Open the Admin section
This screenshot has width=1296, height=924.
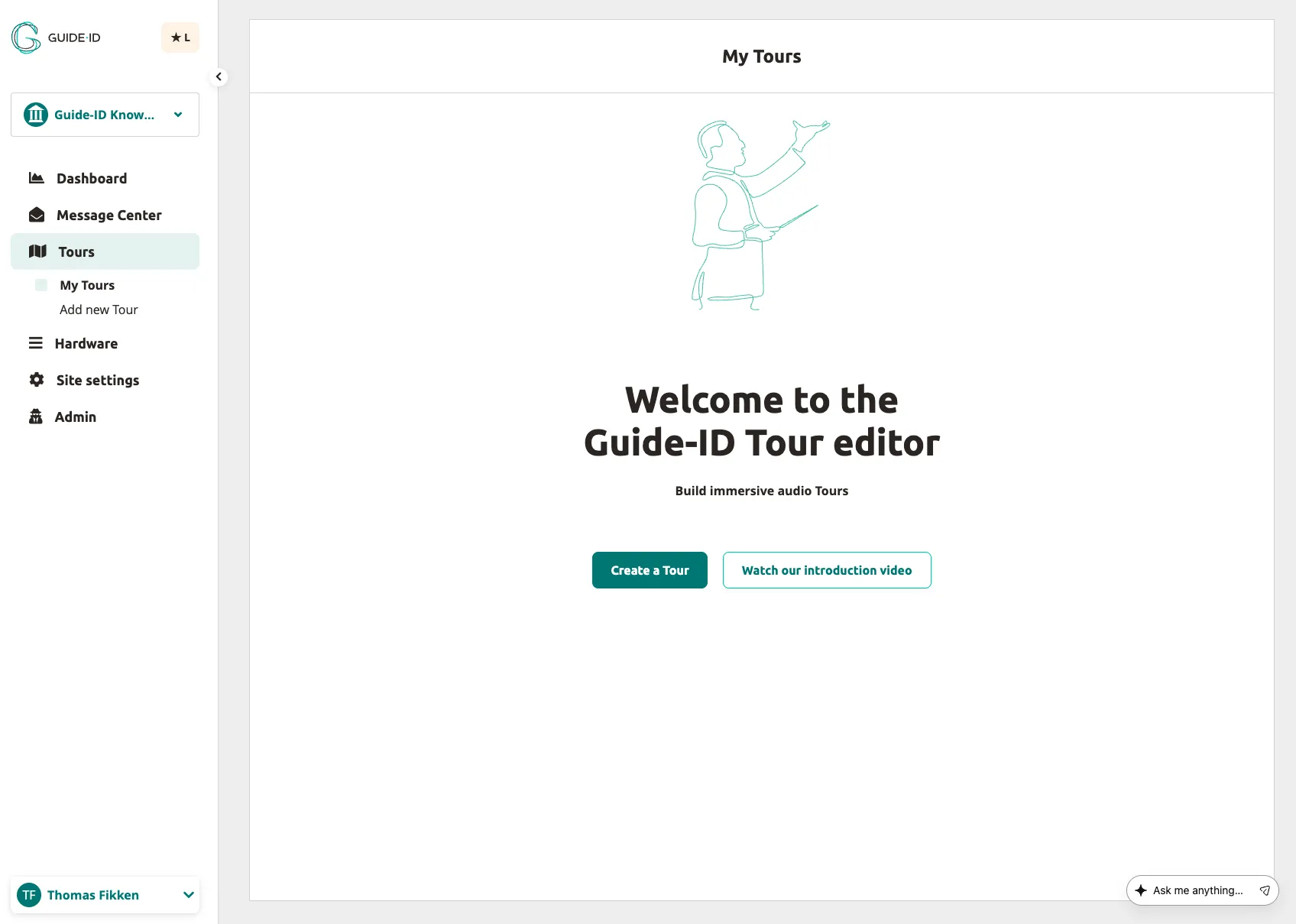pos(105,417)
